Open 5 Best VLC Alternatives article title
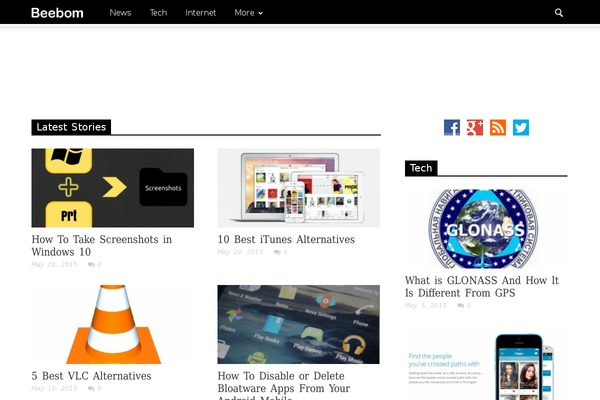This screenshot has width=600, height=400. (91, 376)
